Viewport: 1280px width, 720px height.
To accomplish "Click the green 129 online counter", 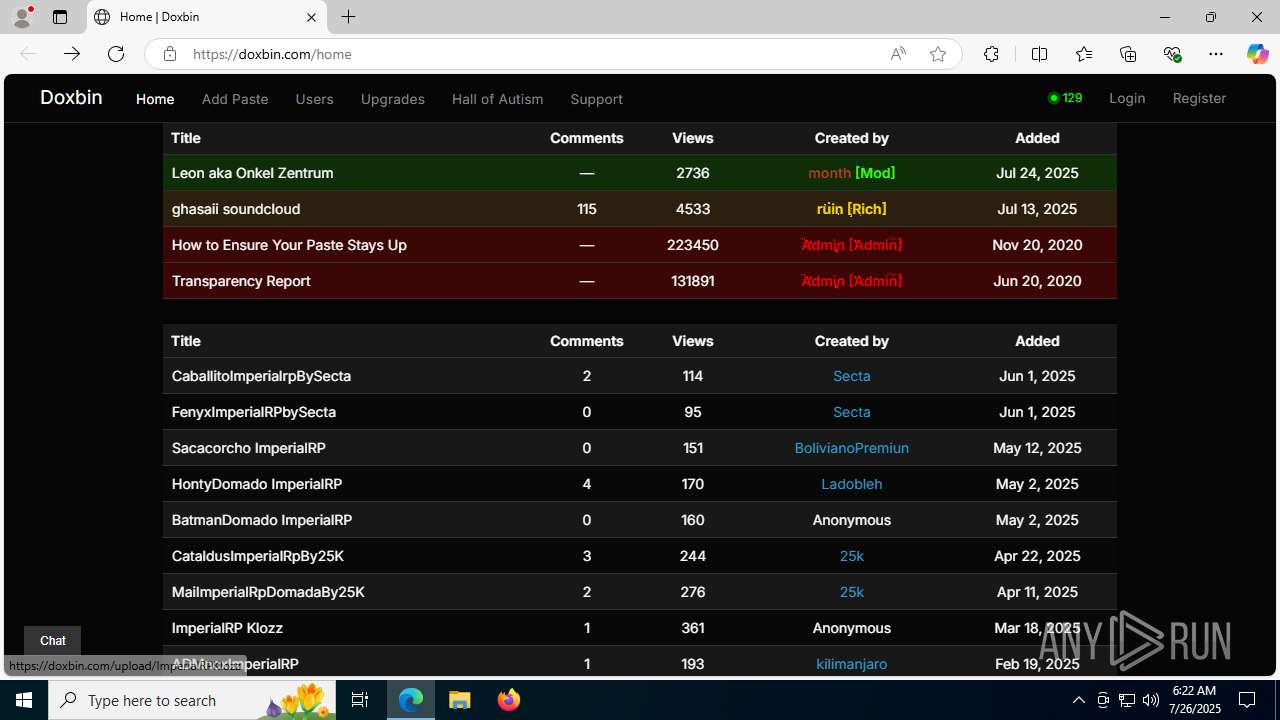I will [1065, 98].
